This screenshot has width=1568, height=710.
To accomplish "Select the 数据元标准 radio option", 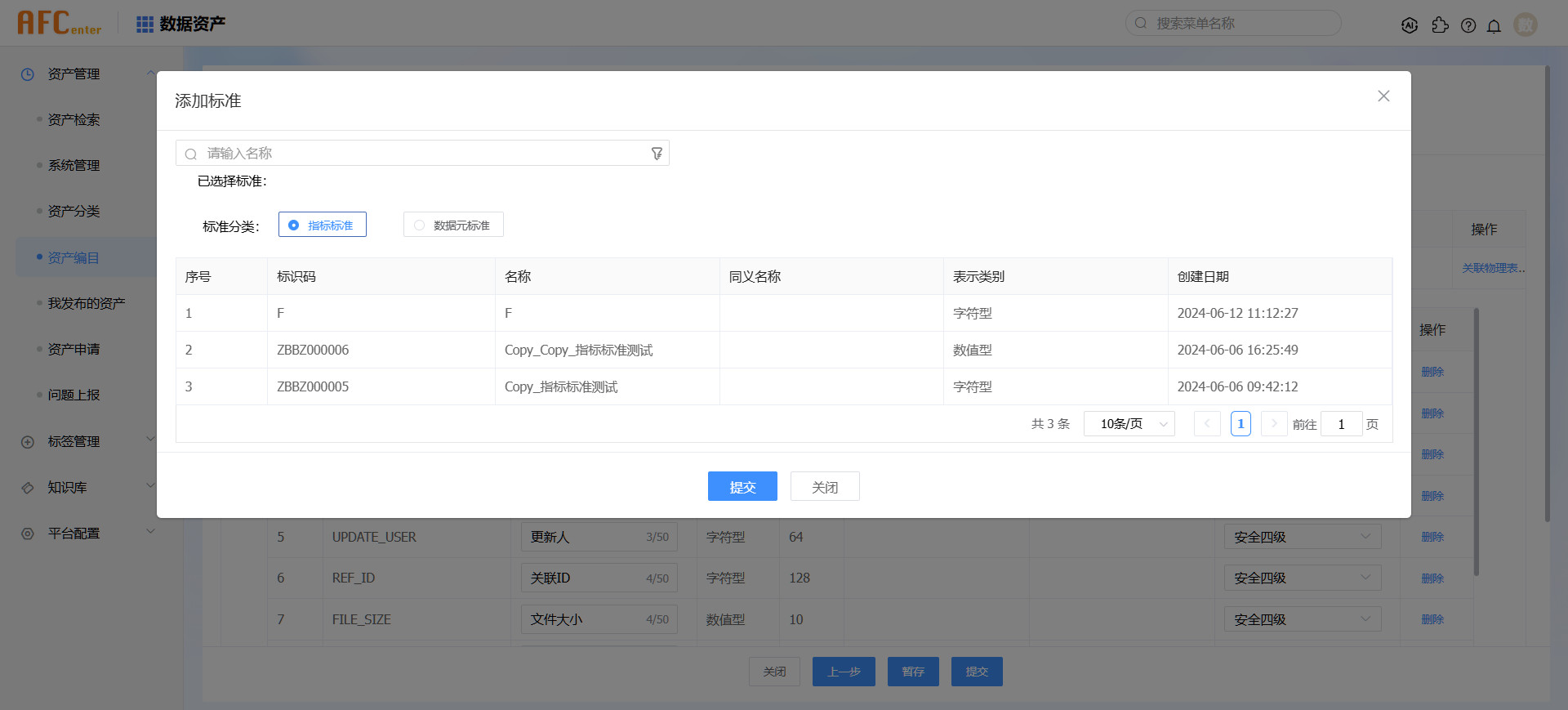I will [x=453, y=225].
